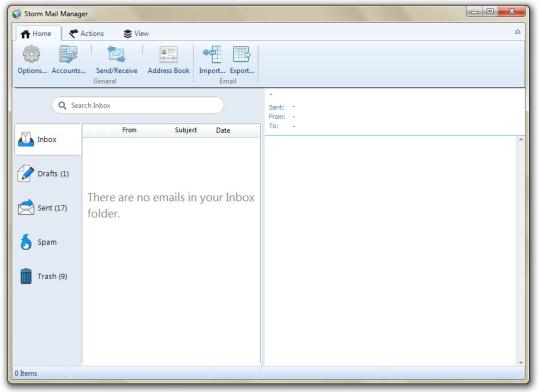This screenshot has height=392, width=540.
Task: Click the Drafts (1) folder label
Action: 53,173
